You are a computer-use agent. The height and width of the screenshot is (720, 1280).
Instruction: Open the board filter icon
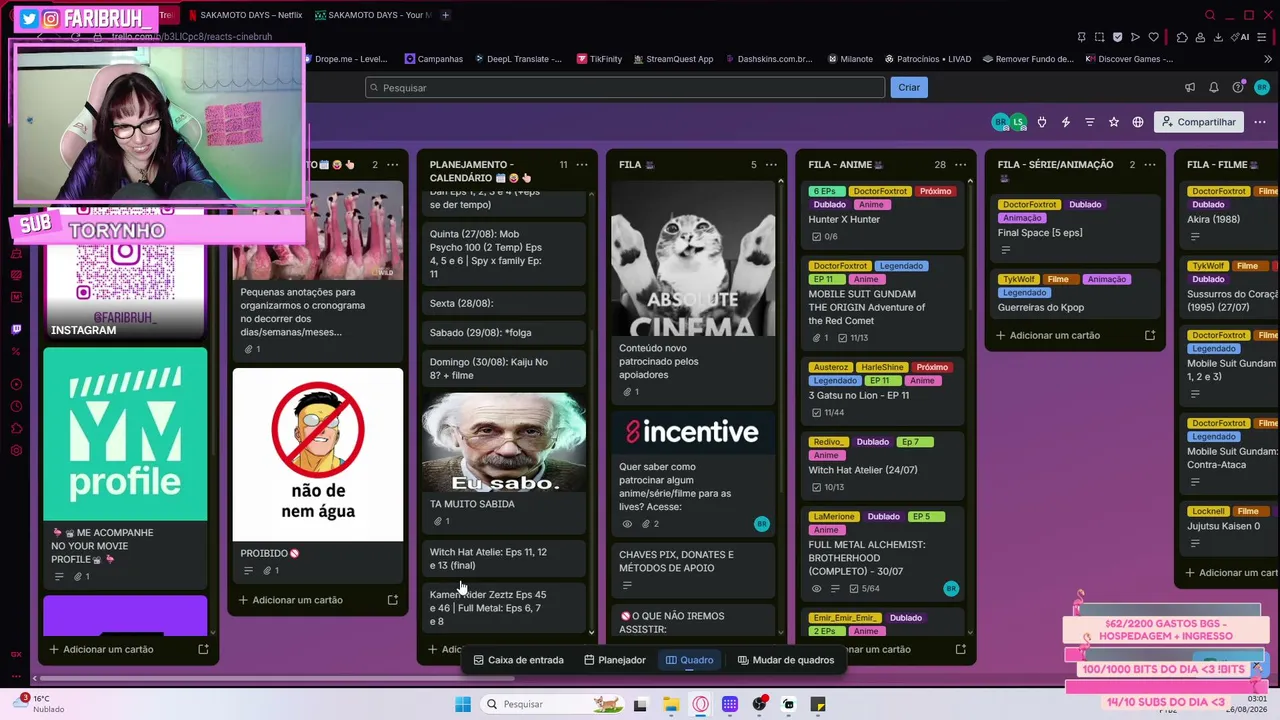click(1090, 122)
